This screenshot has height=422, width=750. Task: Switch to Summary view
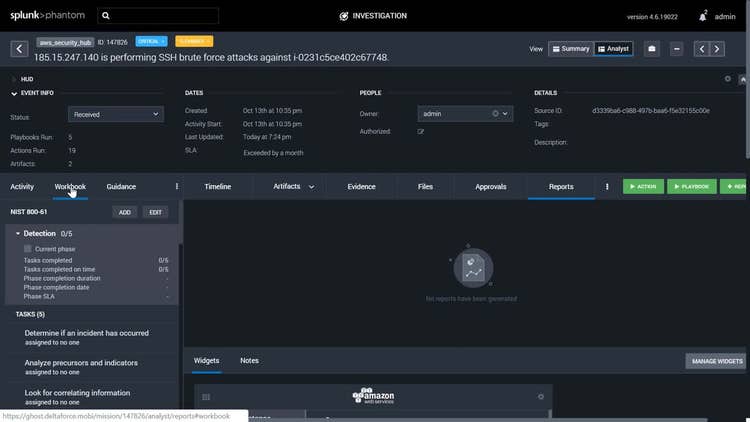click(x=570, y=49)
